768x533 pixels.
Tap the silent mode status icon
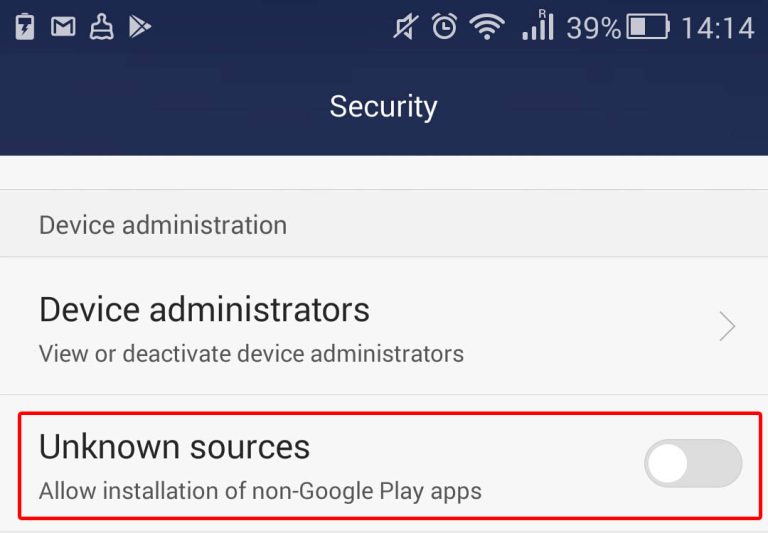click(404, 27)
